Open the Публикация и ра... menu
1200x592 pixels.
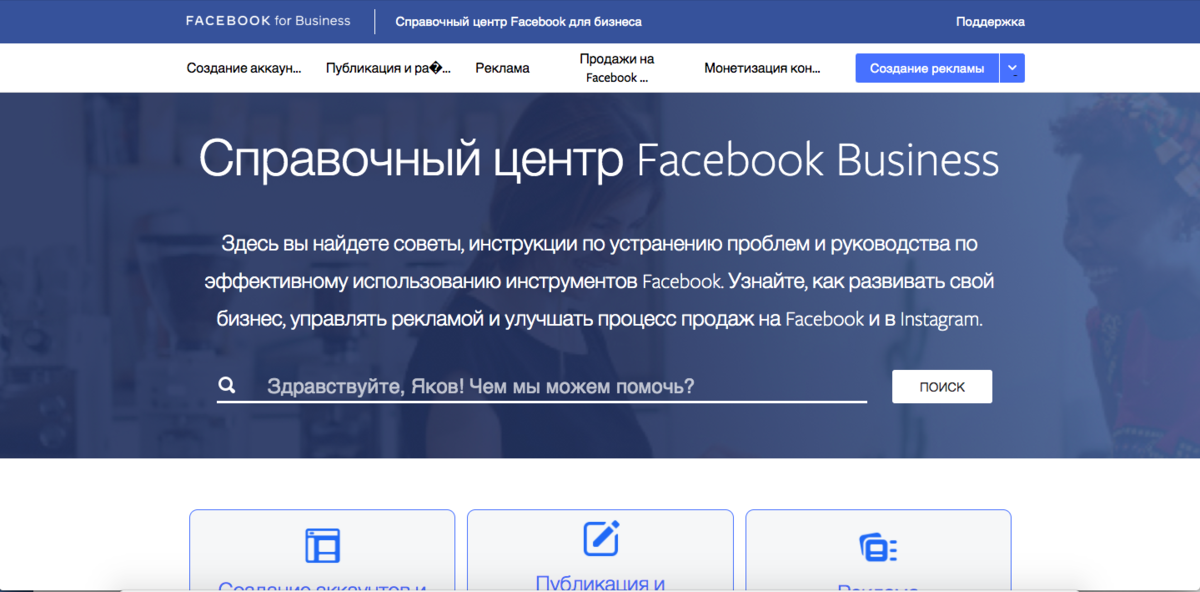click(388, 68)
